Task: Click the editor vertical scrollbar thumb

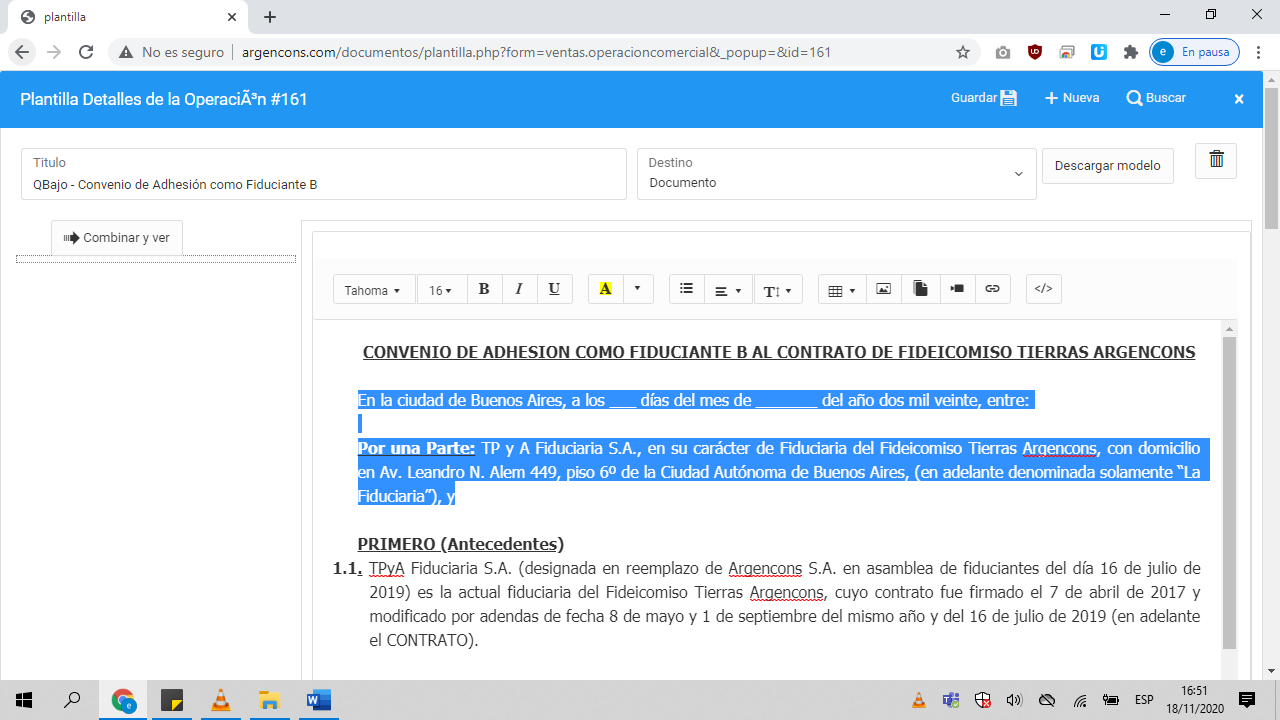Action: [1229, 493]
